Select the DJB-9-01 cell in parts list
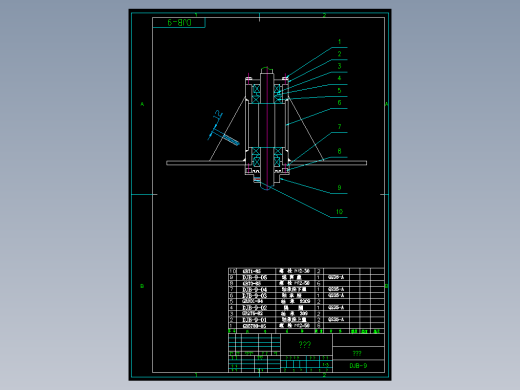Viewport: 520px width, 390px height. pos(255,320)
